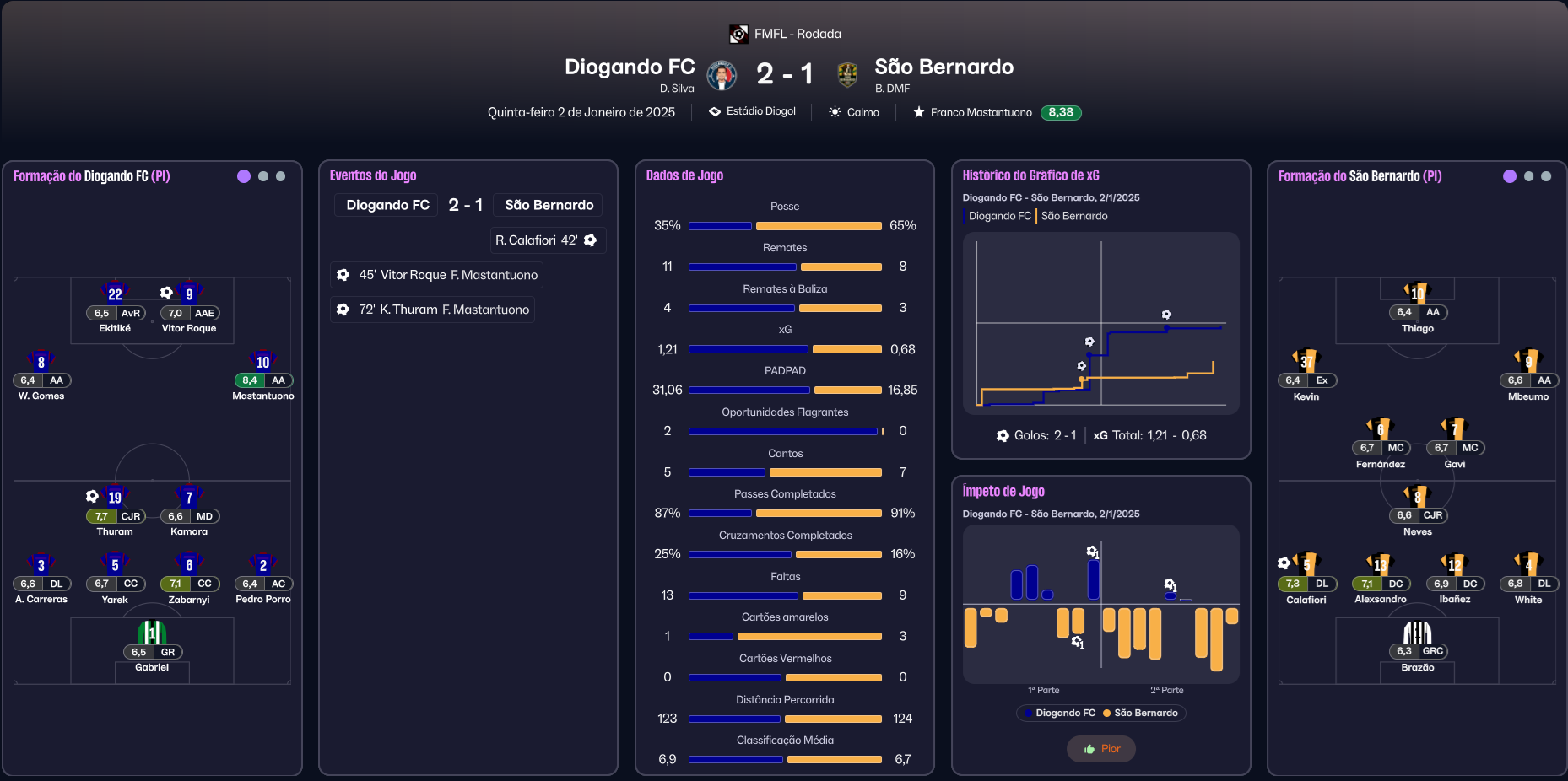Click the goal ball icon beside R. Calafiori 42'
The image size is (1568, 781).
coord(591,240)
